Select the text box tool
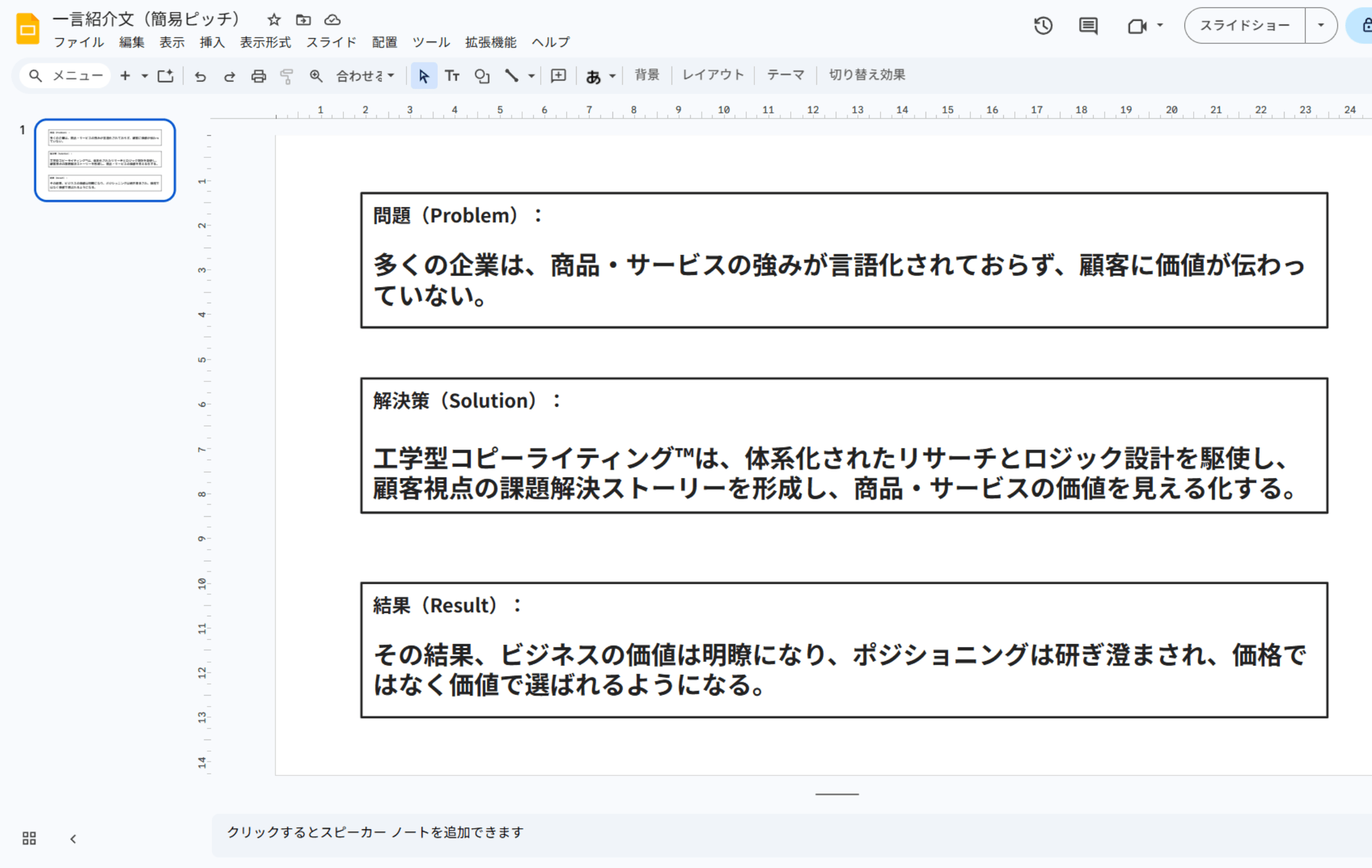This screenshot has width=1372, height=868. (x=453, y=75)
